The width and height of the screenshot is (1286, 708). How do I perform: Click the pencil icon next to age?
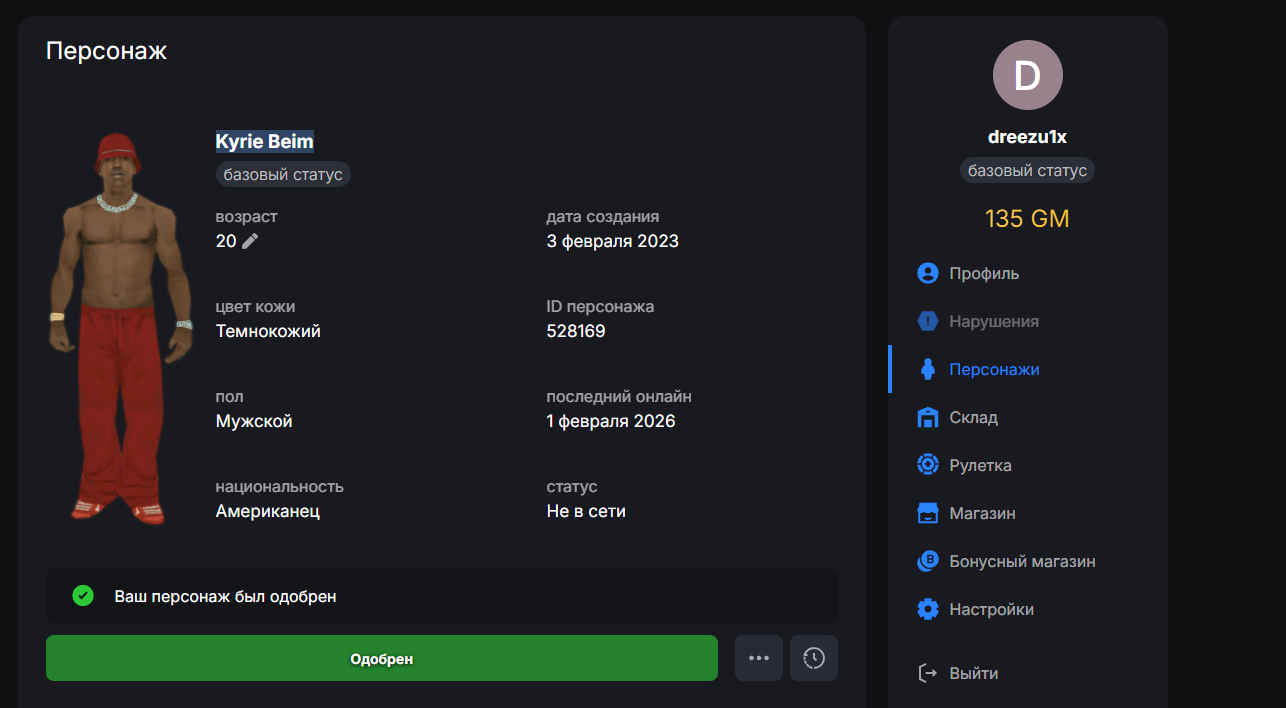click(x=250, y=241)
